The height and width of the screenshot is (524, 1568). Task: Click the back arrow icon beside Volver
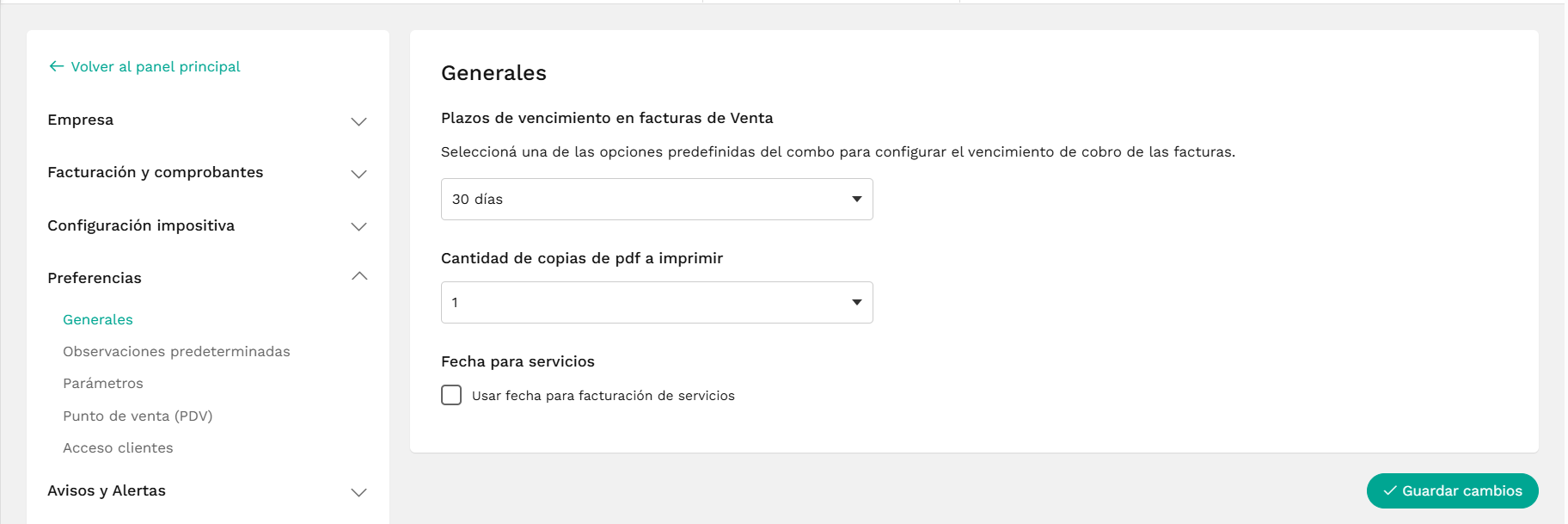tap(57, 66)
